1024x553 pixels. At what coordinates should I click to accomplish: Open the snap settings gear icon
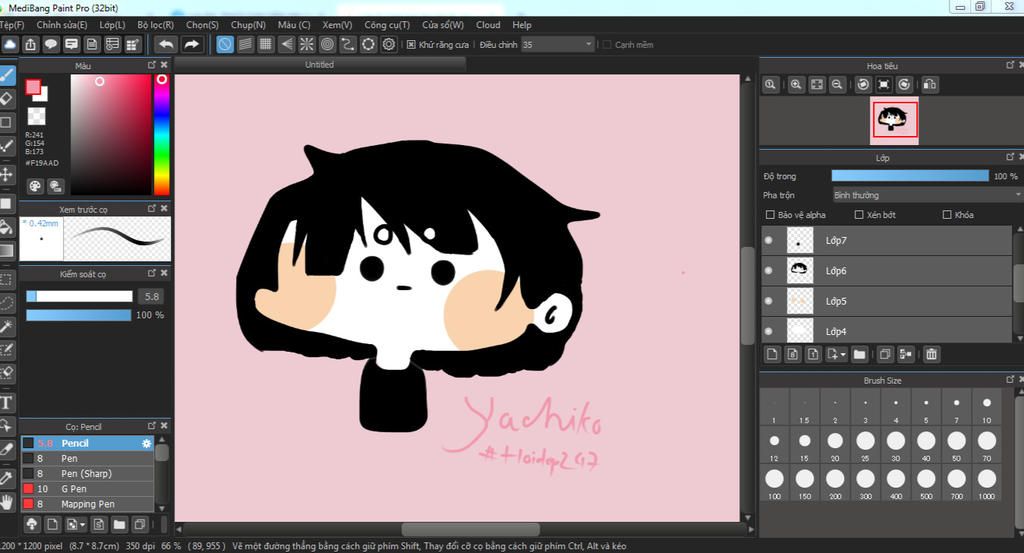click(389, 44)
